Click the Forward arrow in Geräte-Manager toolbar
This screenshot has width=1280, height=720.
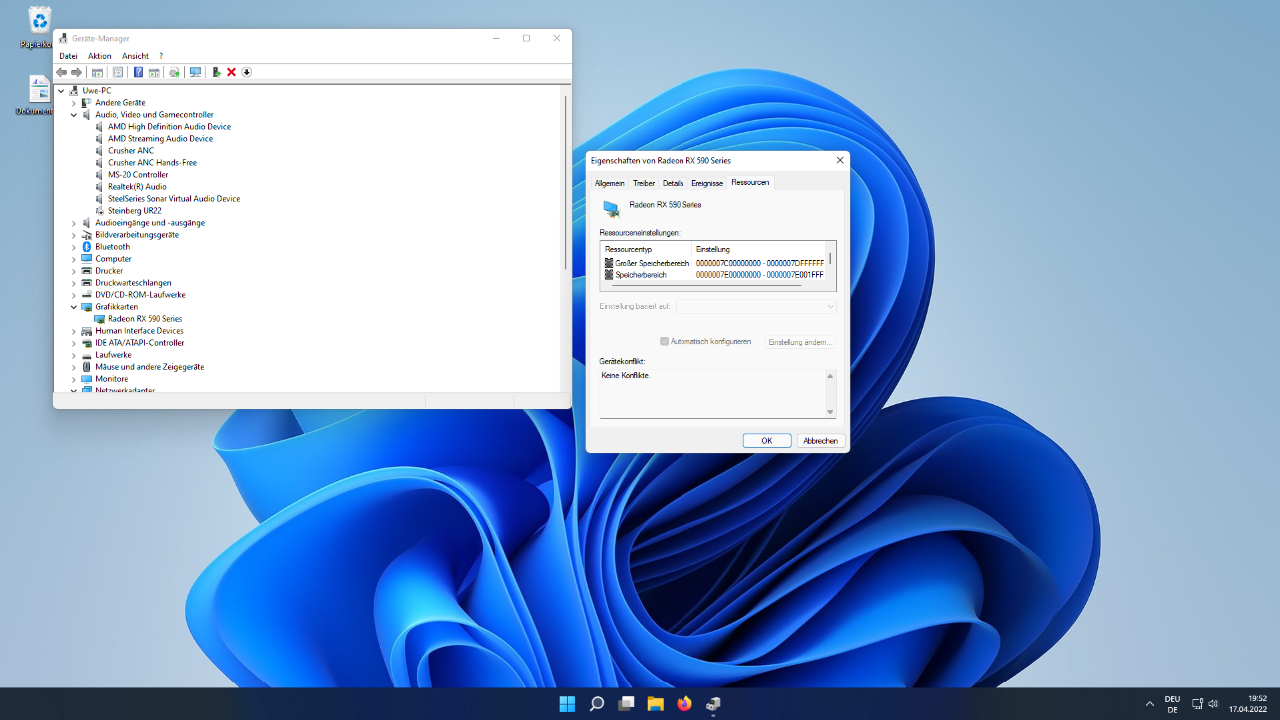click(x=76, y=72)
